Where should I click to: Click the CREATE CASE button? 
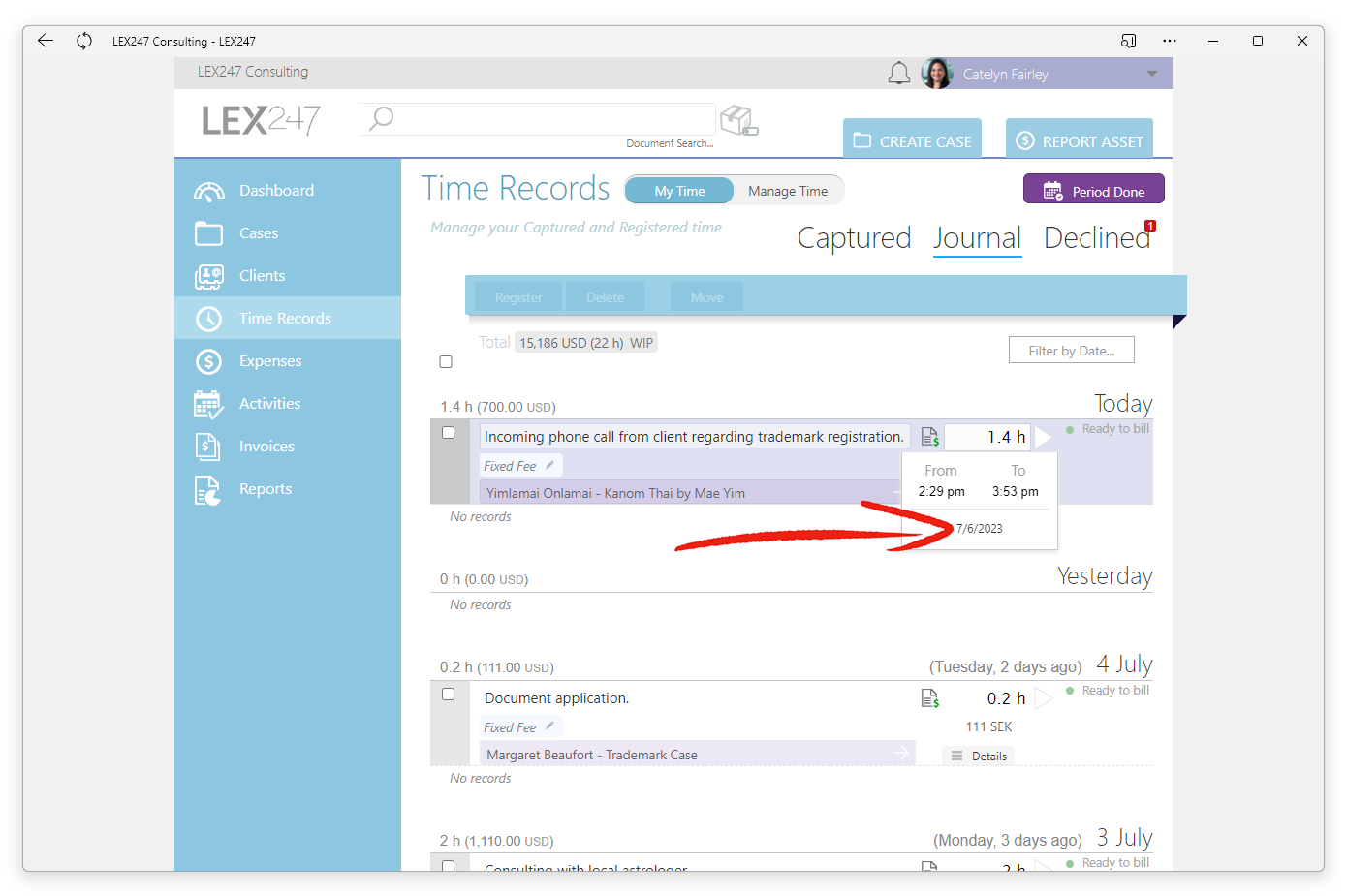click(x=912, y=140)
